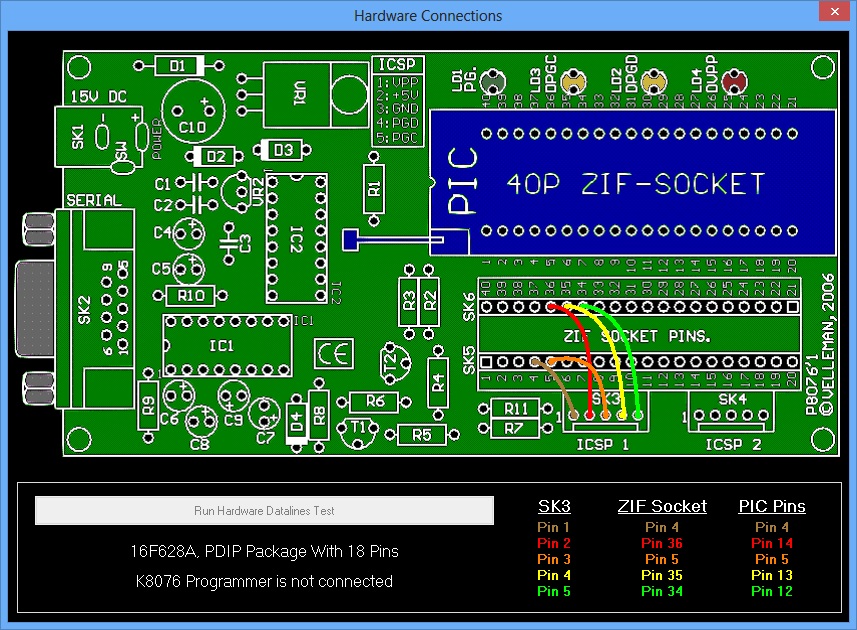Select the R9 resistor

(148, 405)
